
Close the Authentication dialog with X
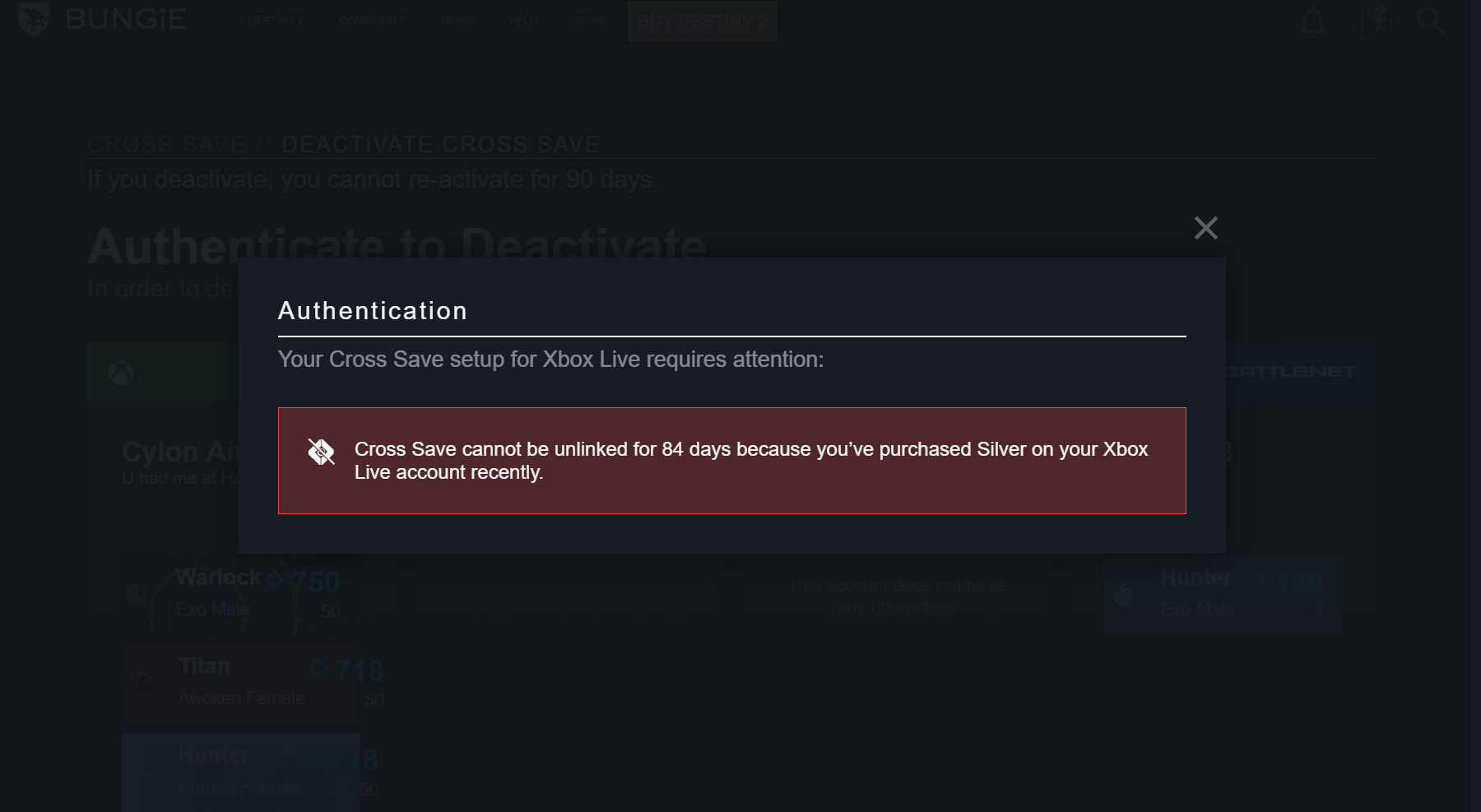(x=1205, y=228)
